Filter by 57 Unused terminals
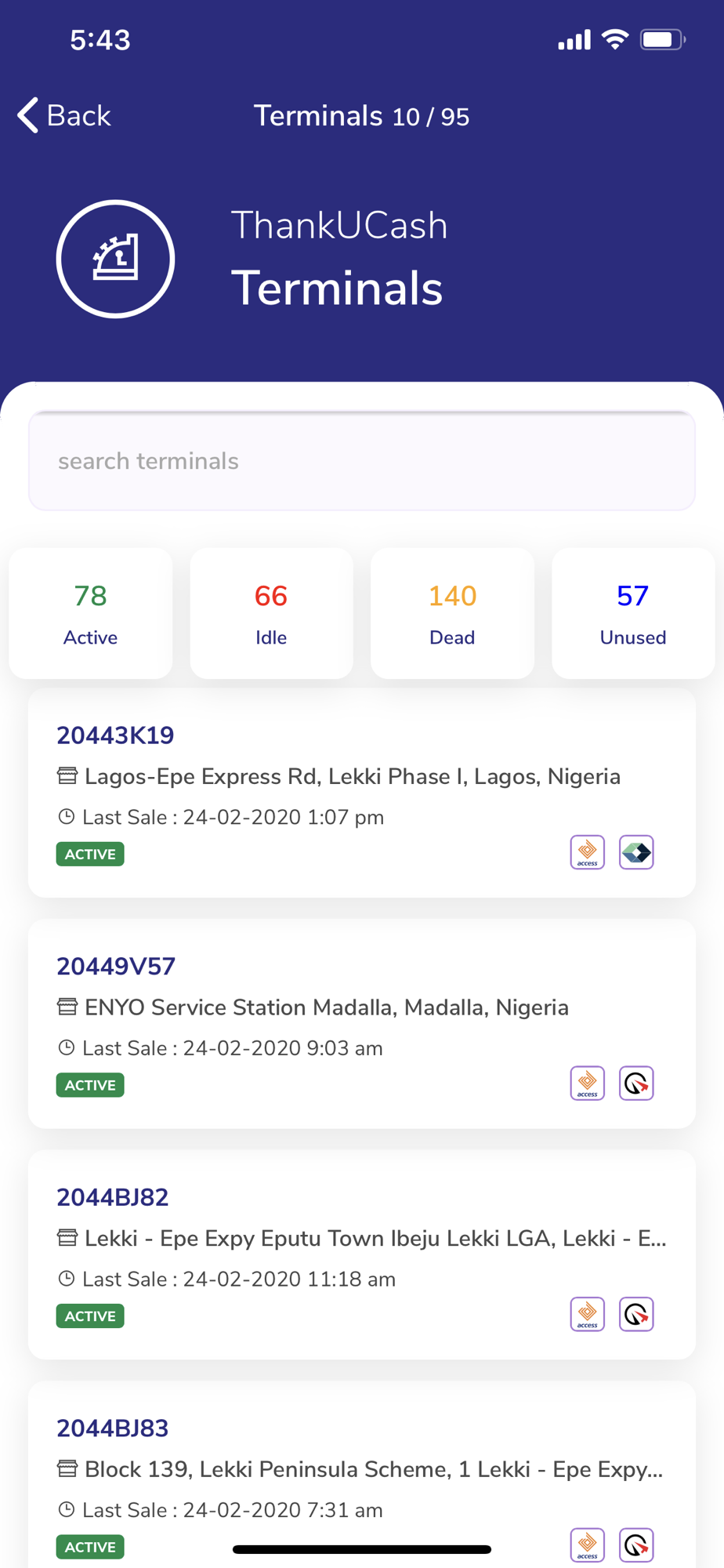Screen dimensions: 724x1568 (x=633, y=614)
